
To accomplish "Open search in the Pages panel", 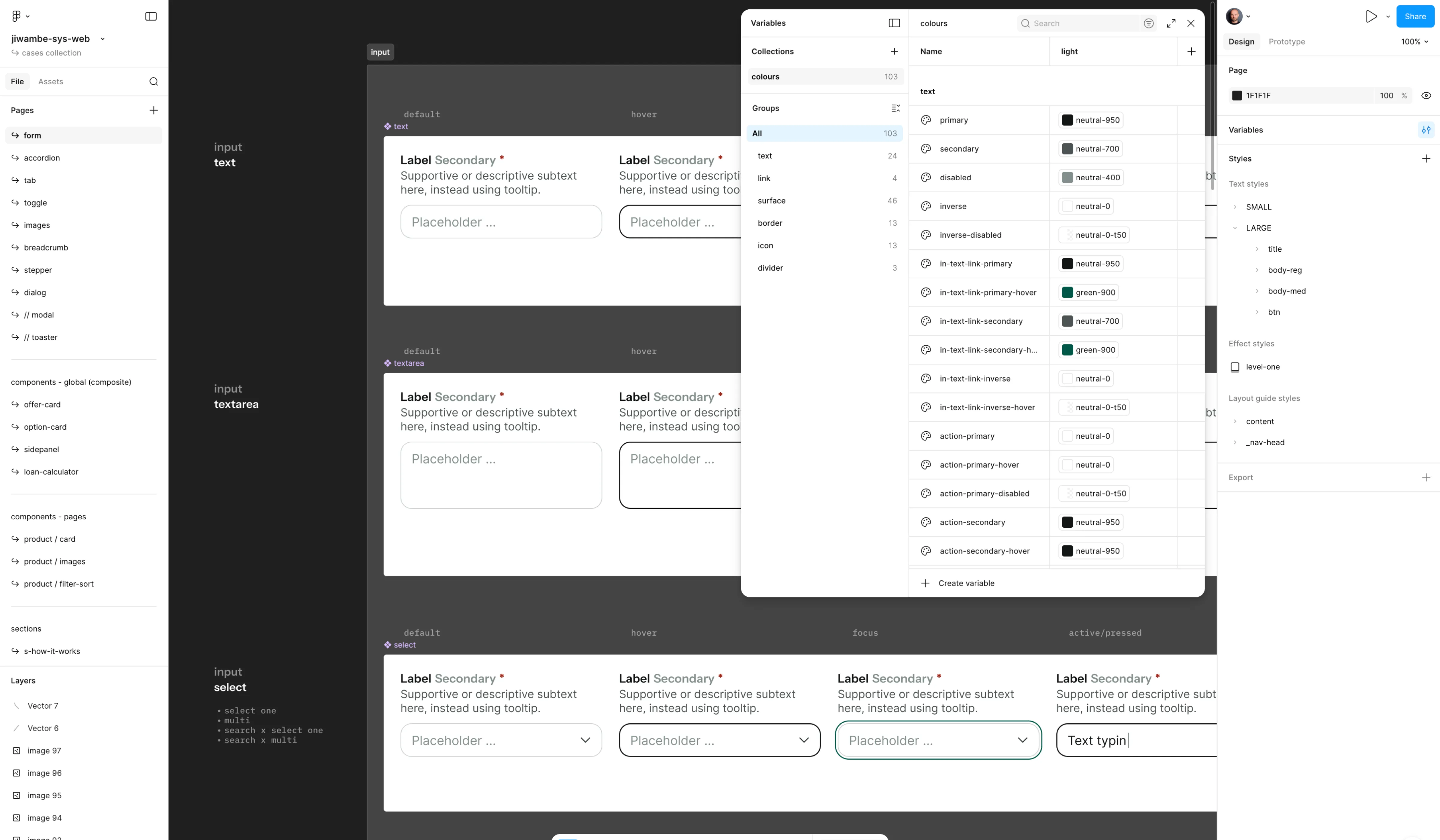I will click(154, 81).
